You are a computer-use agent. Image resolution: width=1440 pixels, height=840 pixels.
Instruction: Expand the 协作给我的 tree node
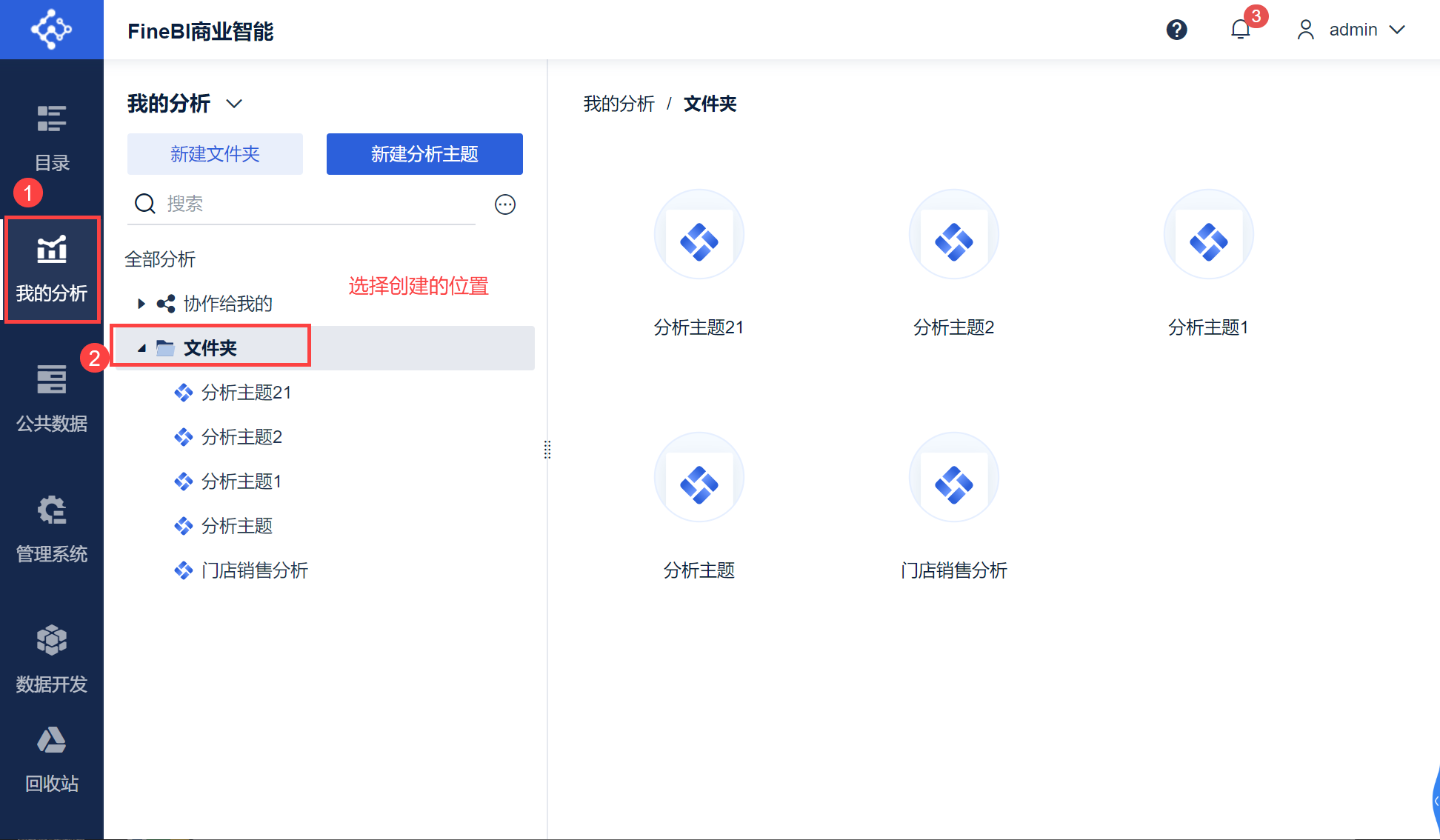(x=141, y=304)
